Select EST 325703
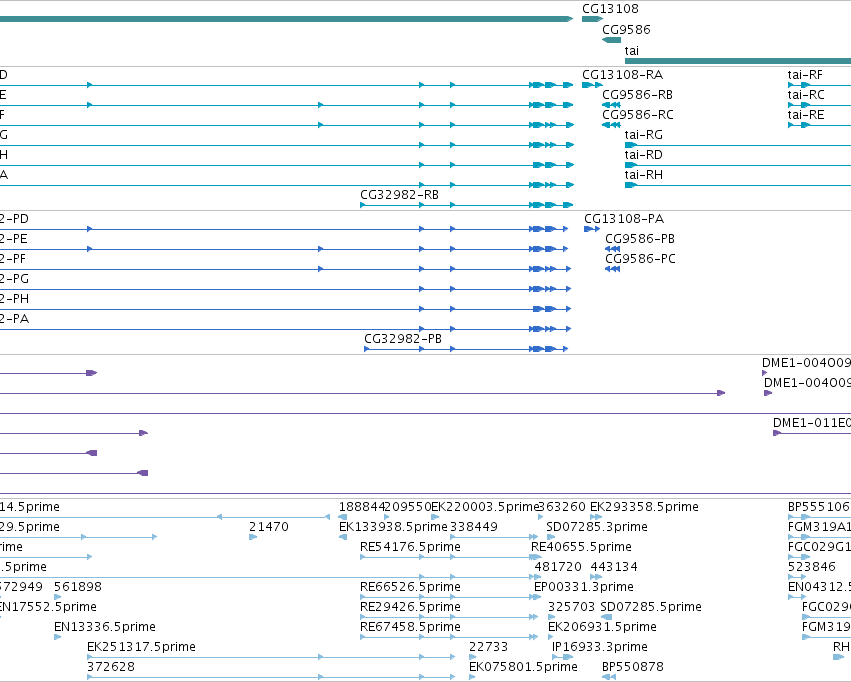This screenshot has height=682, width=851. click(x=571, y=608)
